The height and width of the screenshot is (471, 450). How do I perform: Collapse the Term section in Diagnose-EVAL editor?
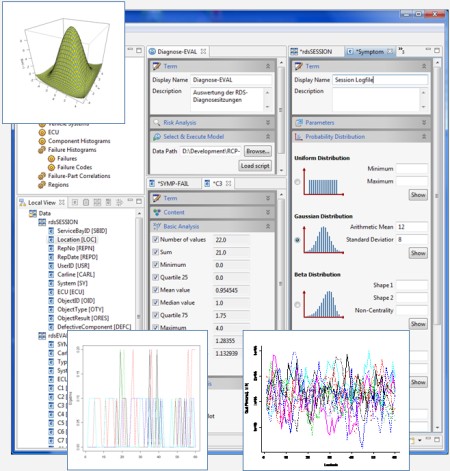point(268,66)
